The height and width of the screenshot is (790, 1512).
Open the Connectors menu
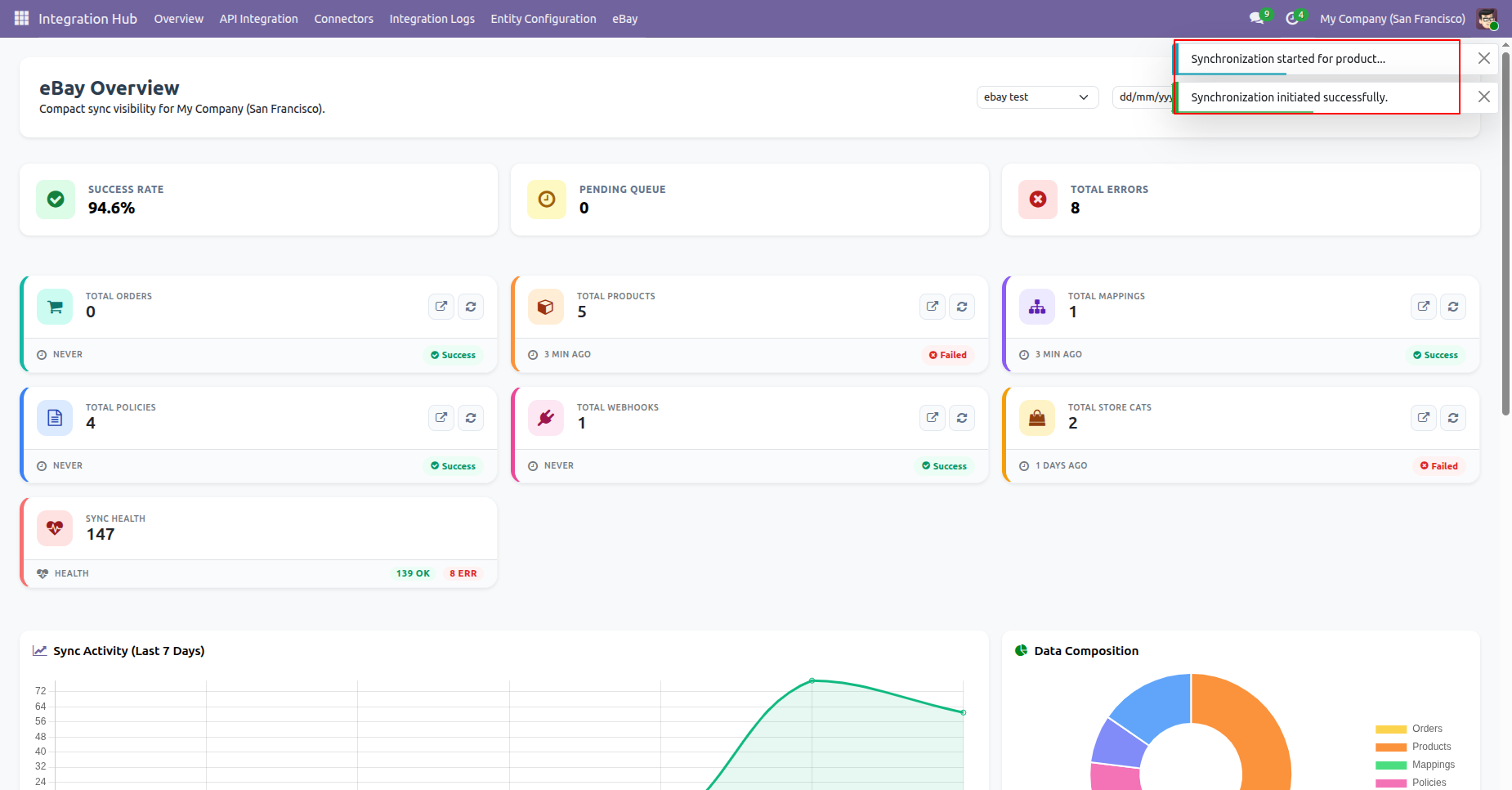click(x=344, y=19)
